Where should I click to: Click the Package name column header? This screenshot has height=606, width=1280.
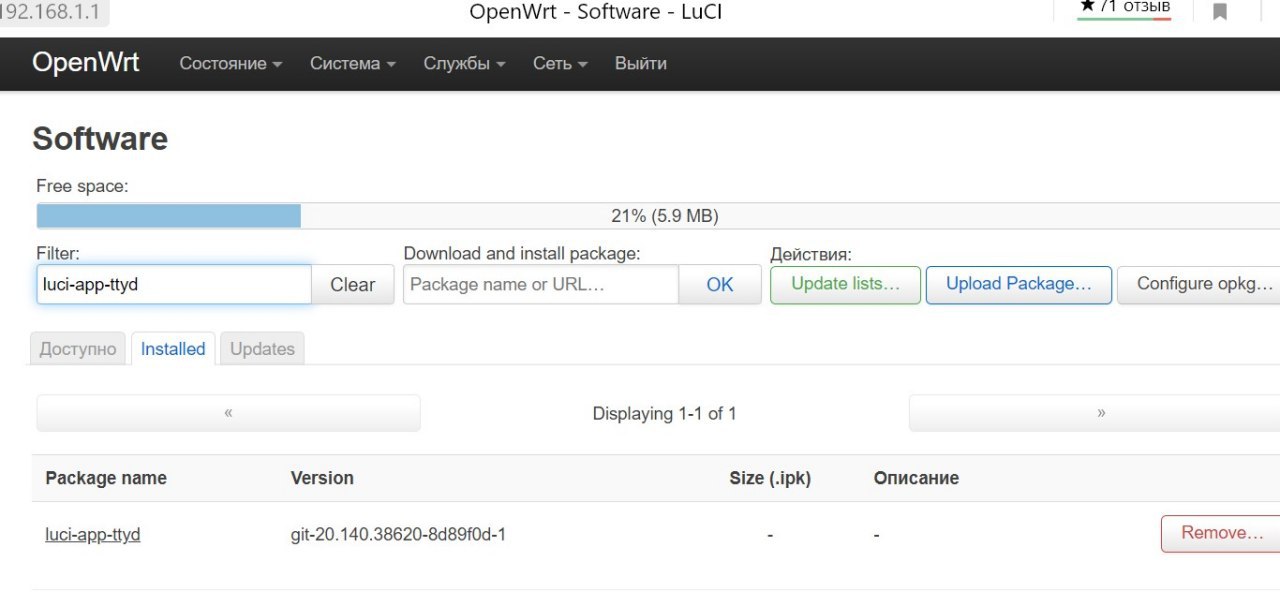[106, 478]
